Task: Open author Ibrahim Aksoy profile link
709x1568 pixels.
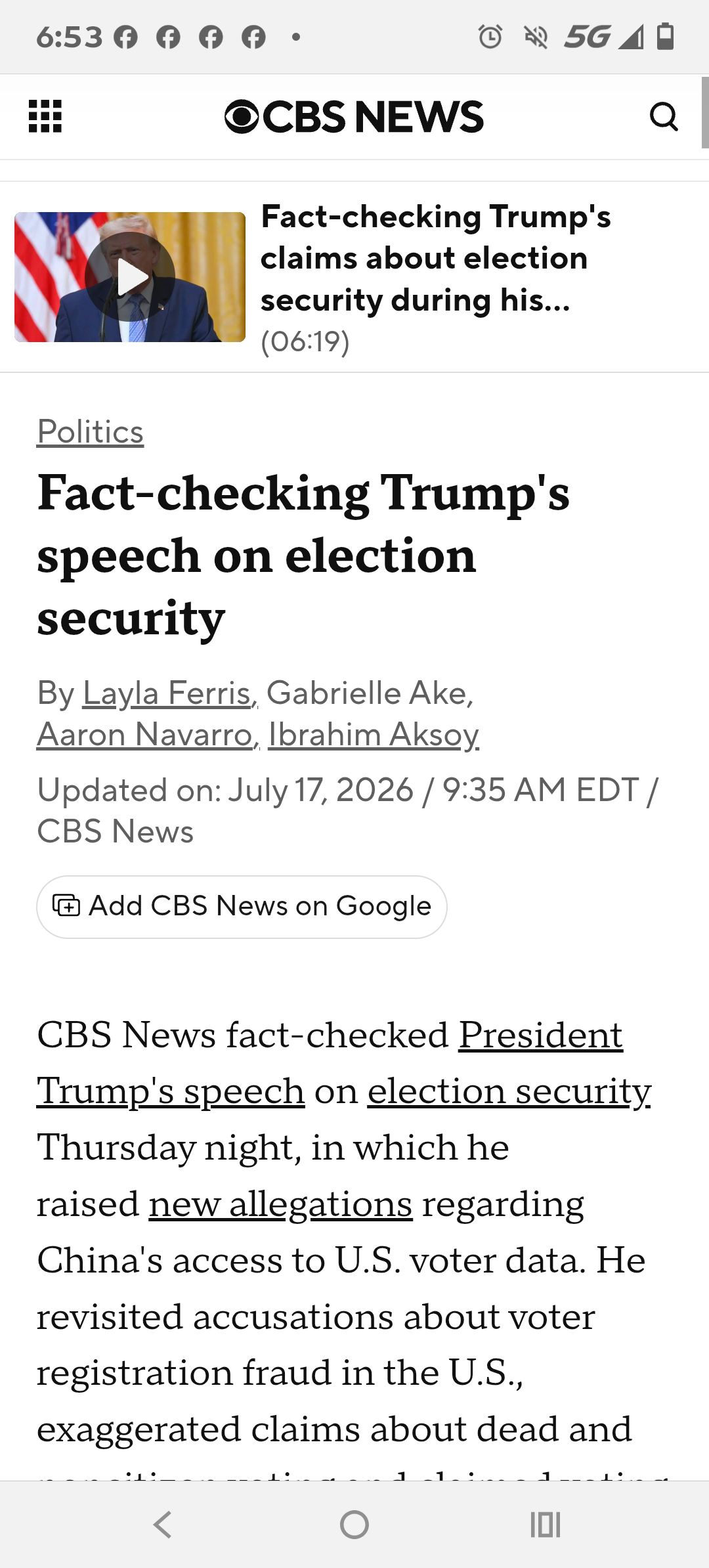Action: (374, 734)
